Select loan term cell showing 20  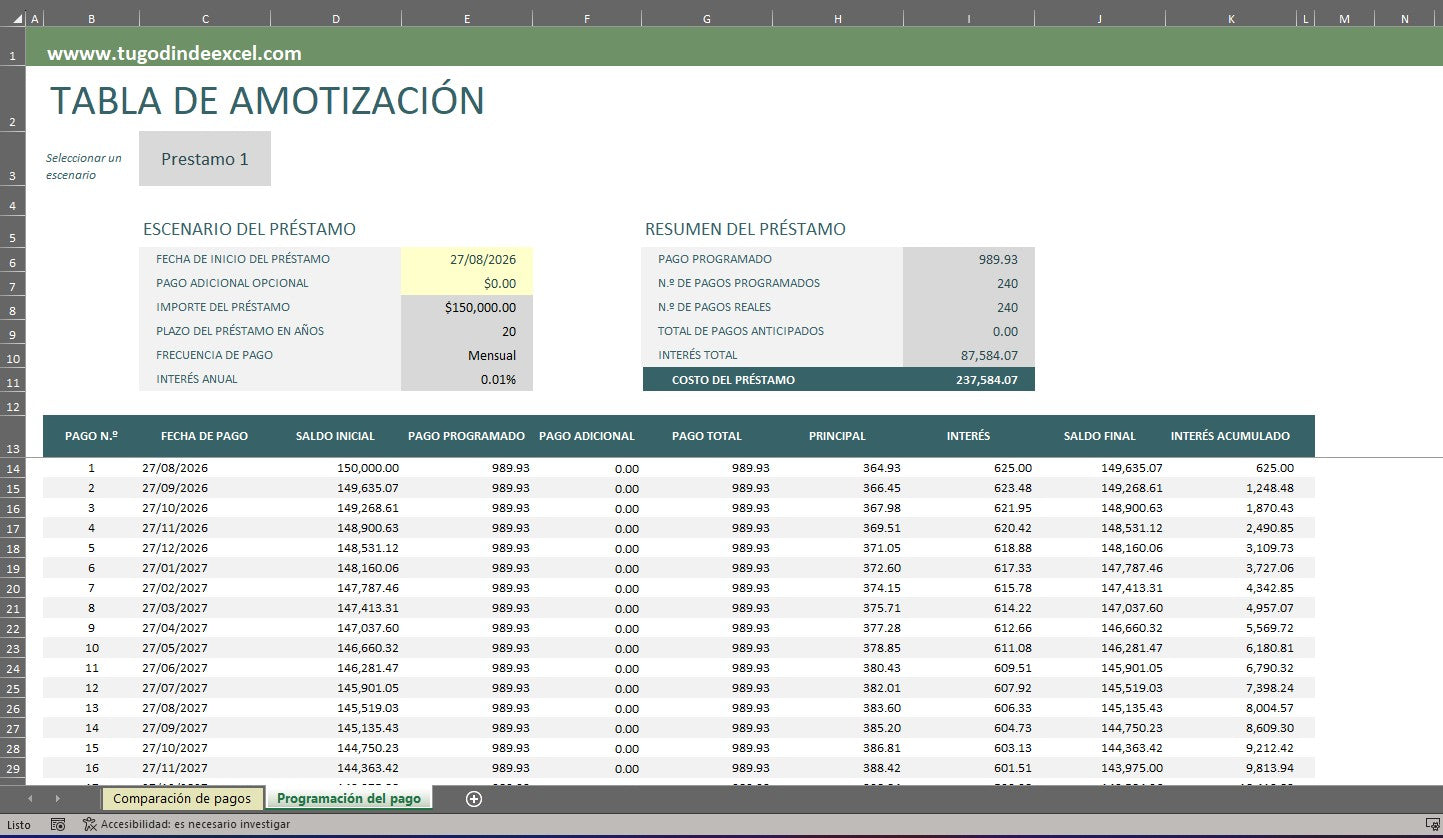pos(467,331)
